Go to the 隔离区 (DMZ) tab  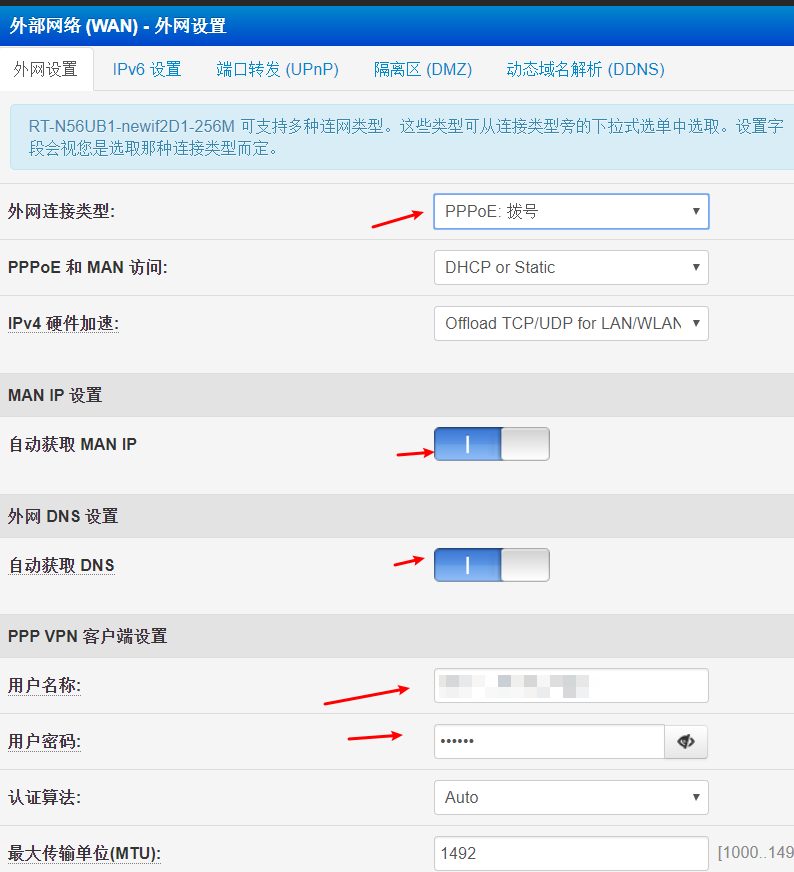422,69
